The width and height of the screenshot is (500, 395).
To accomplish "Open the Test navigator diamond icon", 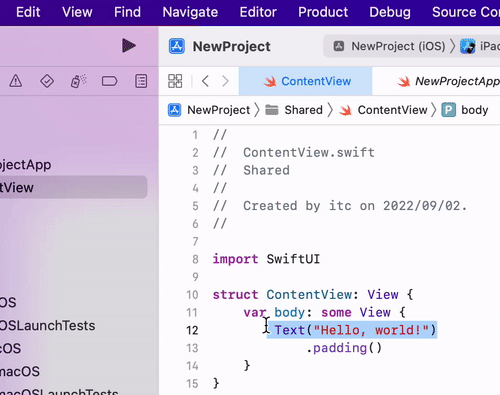I will point(47,81).
